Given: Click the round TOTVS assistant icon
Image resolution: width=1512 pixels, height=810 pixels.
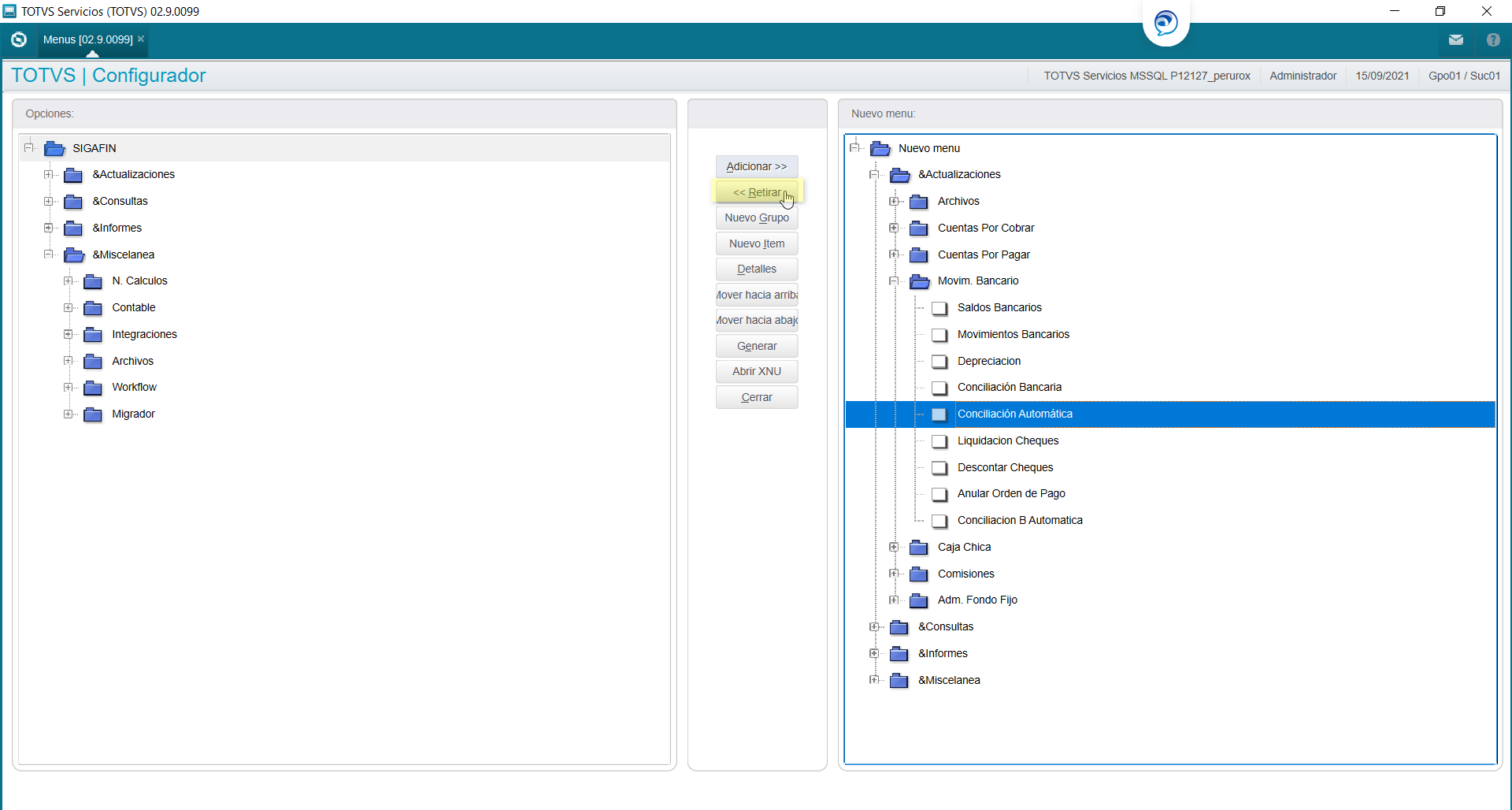Looking at the screenshot, I should click(x=1165, y=22).
